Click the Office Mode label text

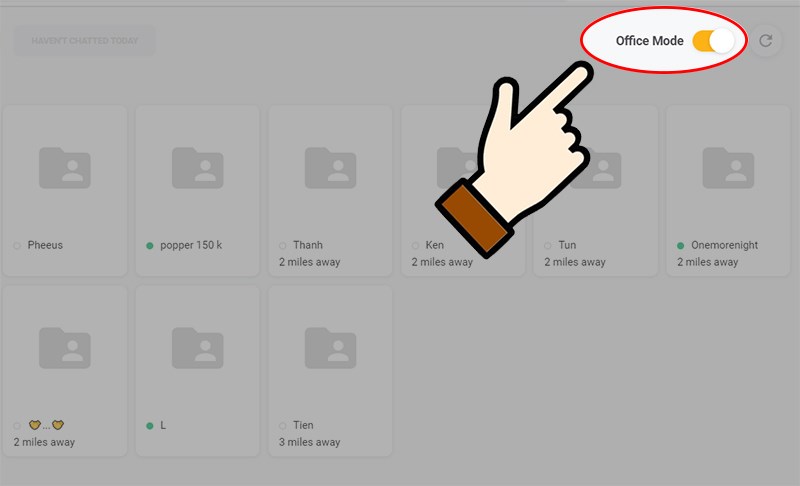click(649, 41)
